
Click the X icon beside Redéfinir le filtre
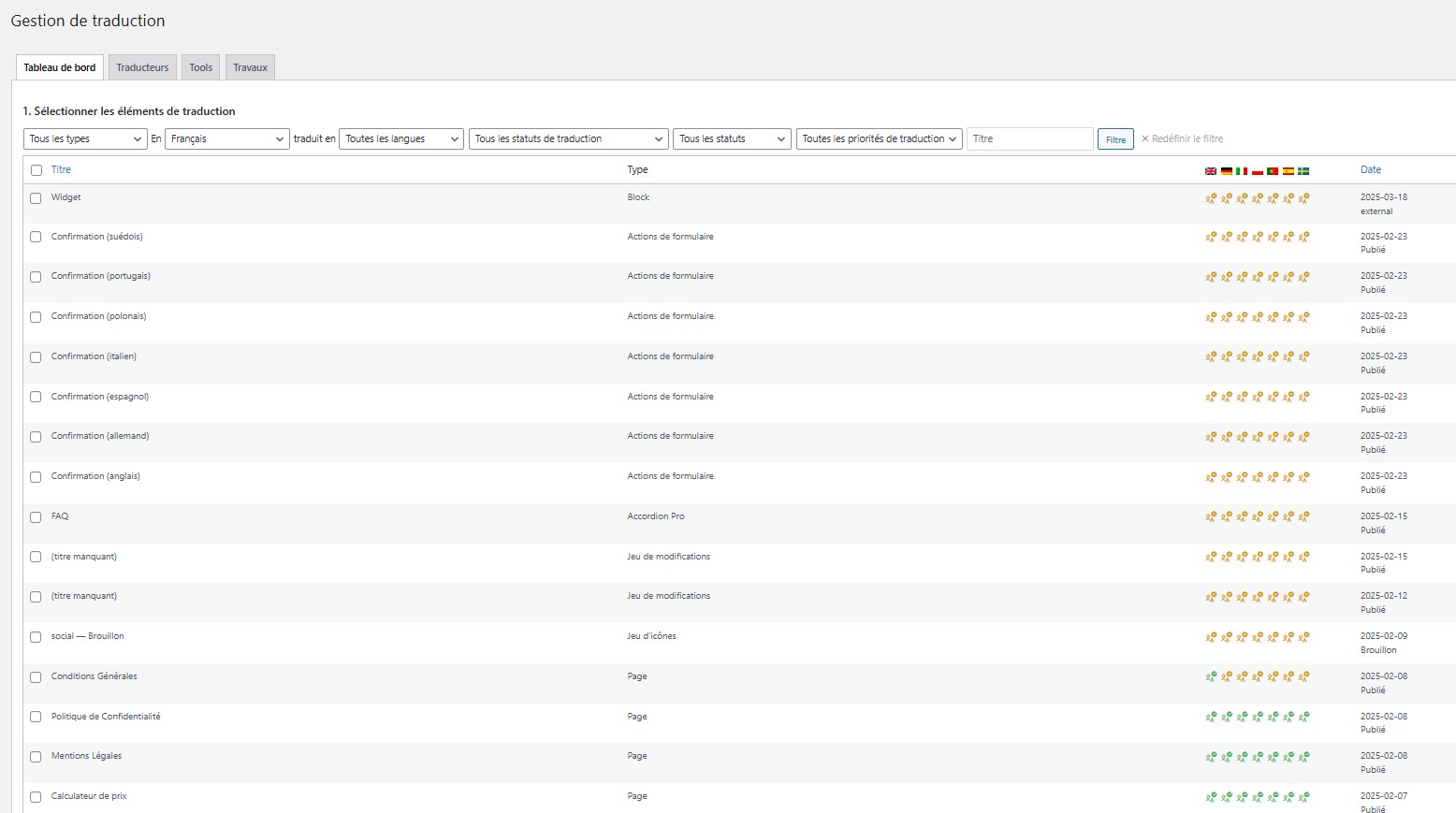tap(1144, 139)
